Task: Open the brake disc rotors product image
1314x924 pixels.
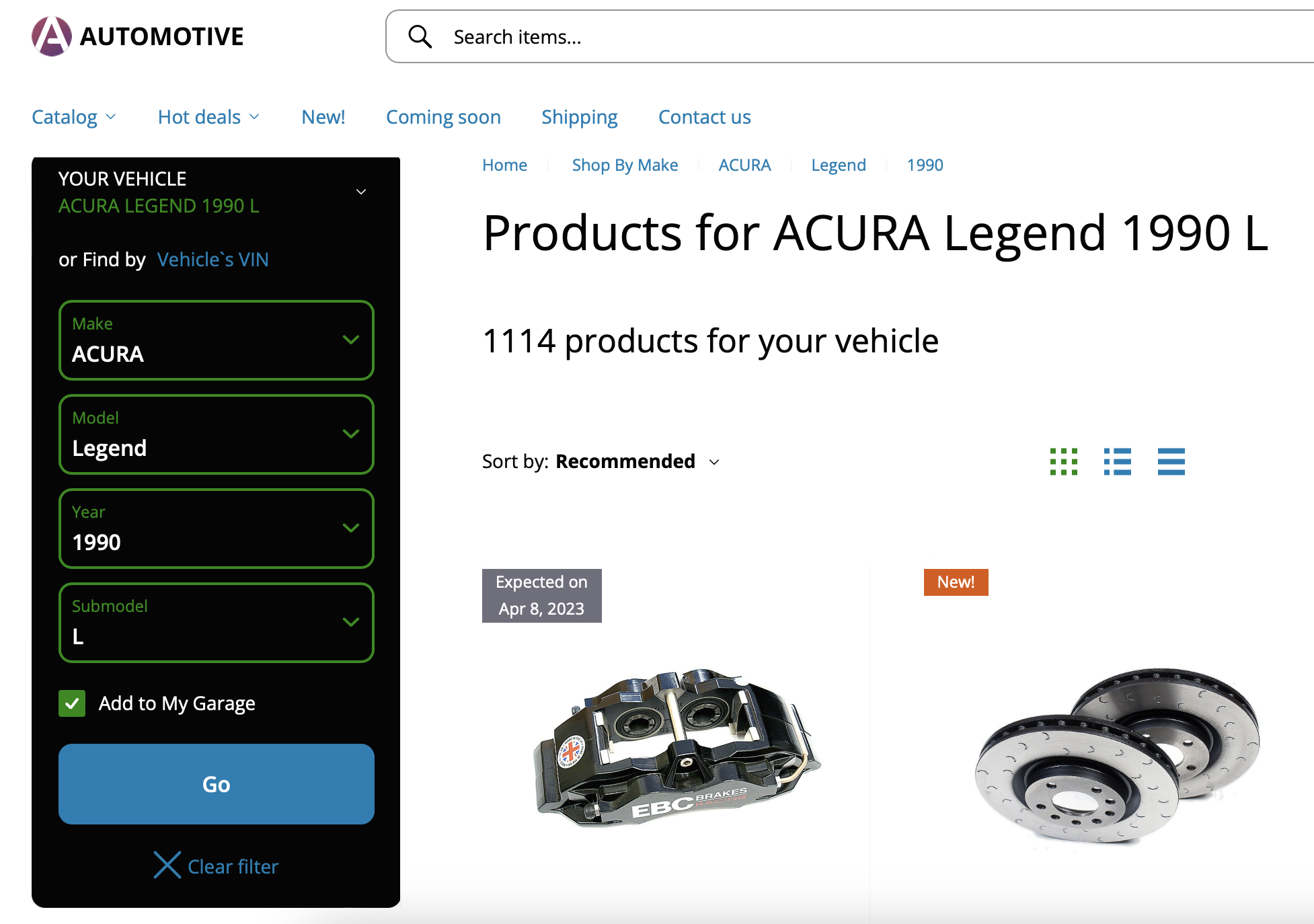Action: pos(1118,756)
